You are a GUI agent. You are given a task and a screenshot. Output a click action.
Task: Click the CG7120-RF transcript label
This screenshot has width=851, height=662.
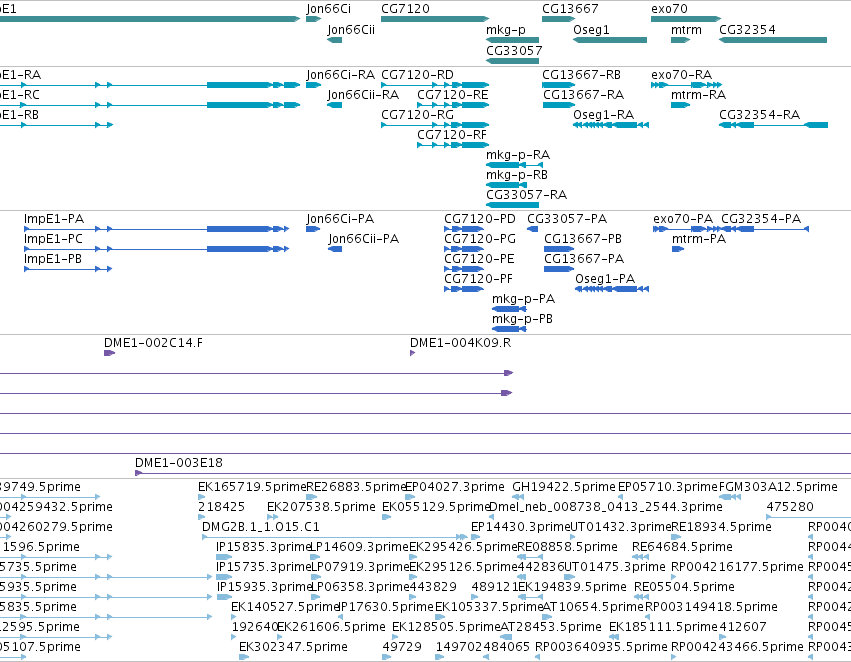[x=452, y=135]
